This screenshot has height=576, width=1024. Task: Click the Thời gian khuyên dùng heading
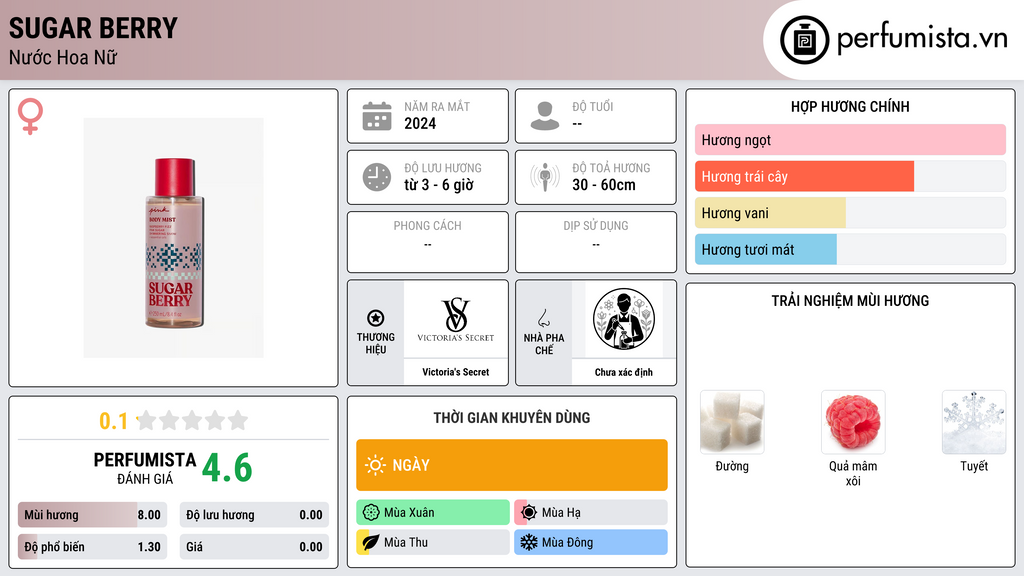512,418
